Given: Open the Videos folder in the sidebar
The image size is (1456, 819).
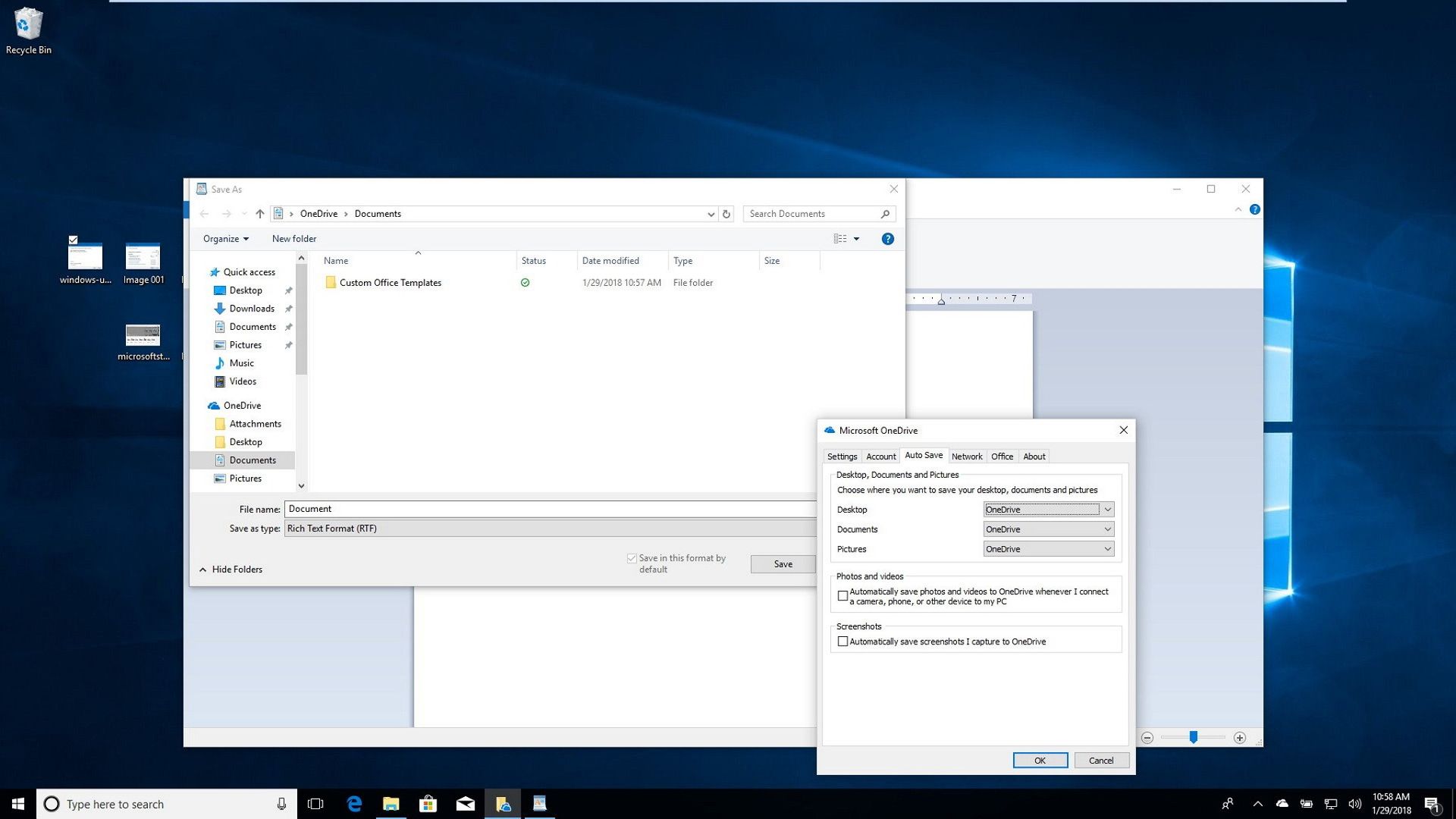Looking at the screenshot, I should (243, 381).
